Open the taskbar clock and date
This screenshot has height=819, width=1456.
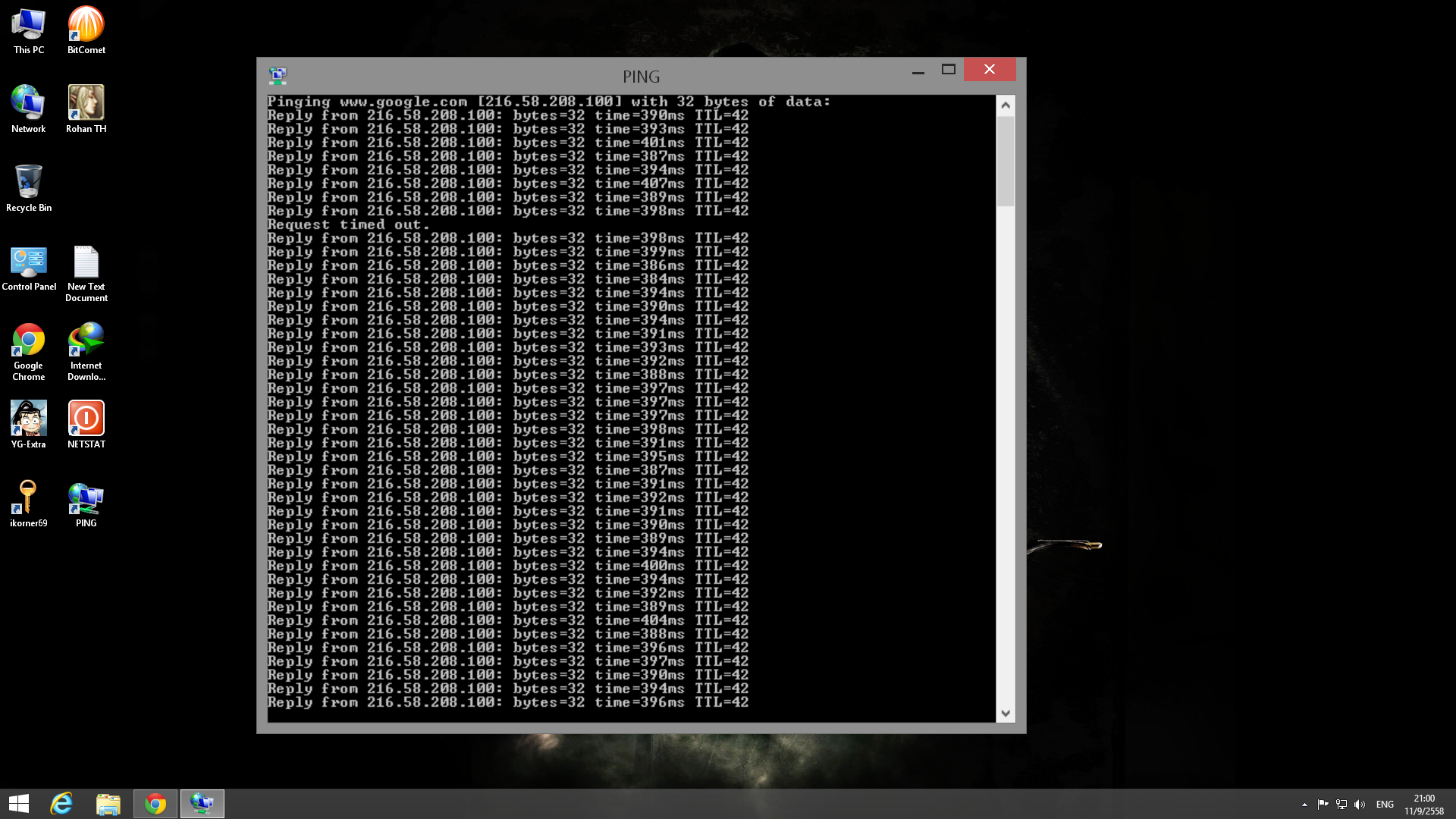coord(1423,805)
